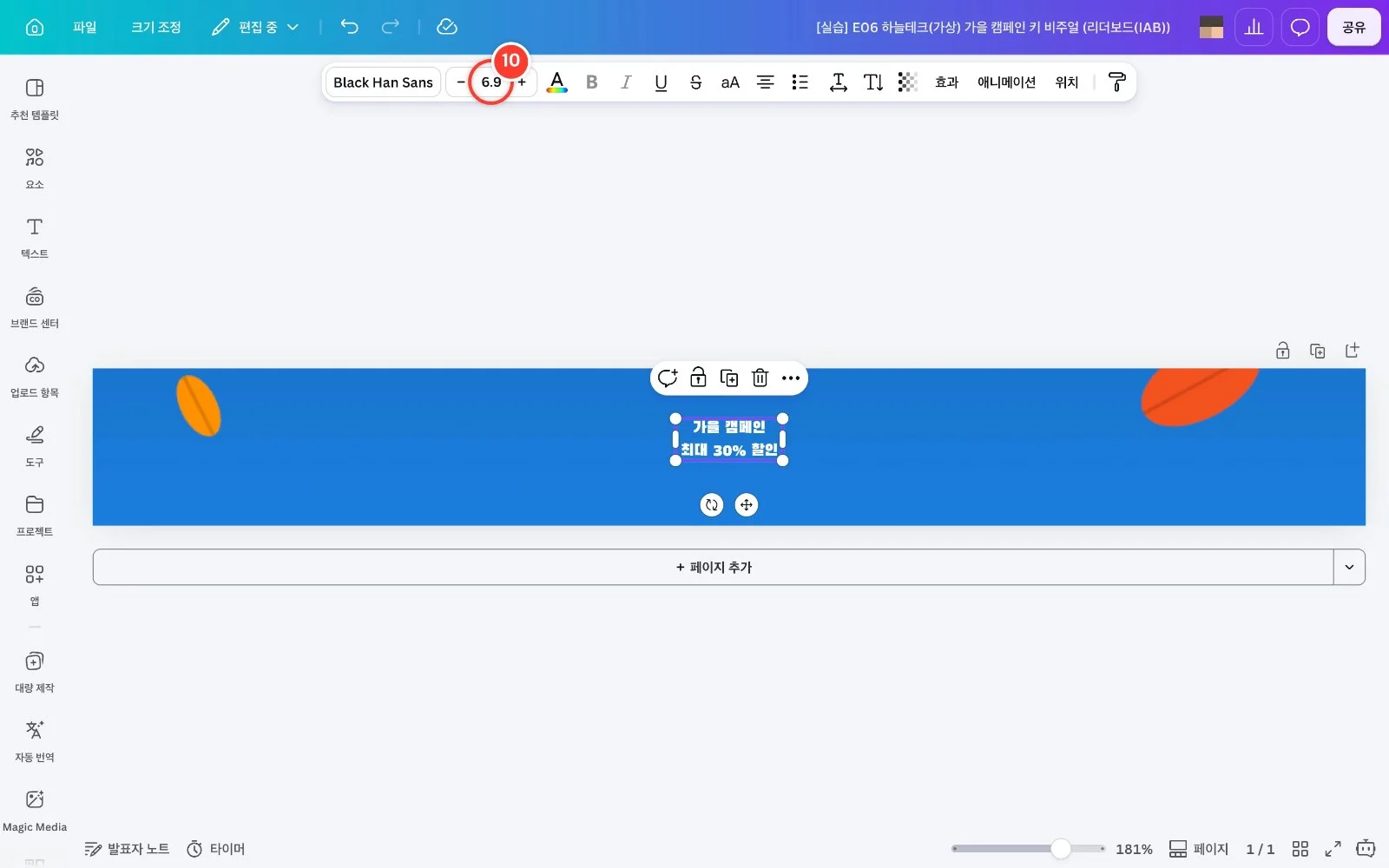This screenshot has height=868, width=1389.
Task: Open the 위치 position panel
Action: tap(1066, 82)
